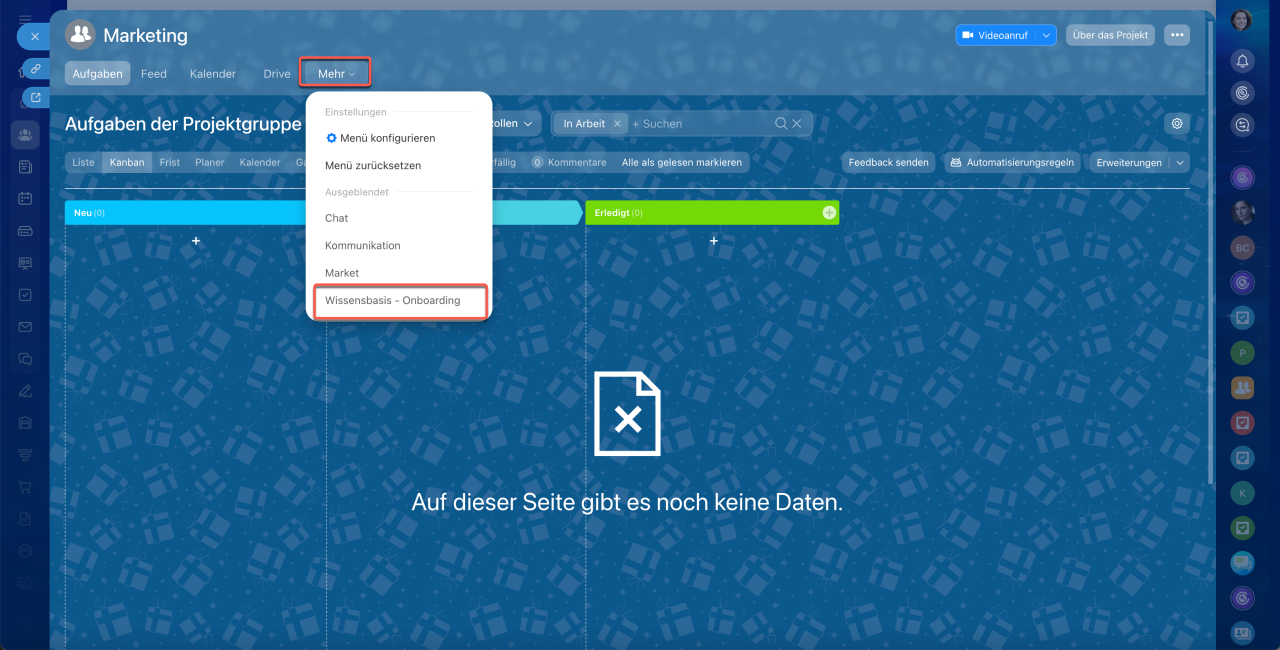Clear the search with the X icon
Viewport: 1280px width, 650px height.
797,124
